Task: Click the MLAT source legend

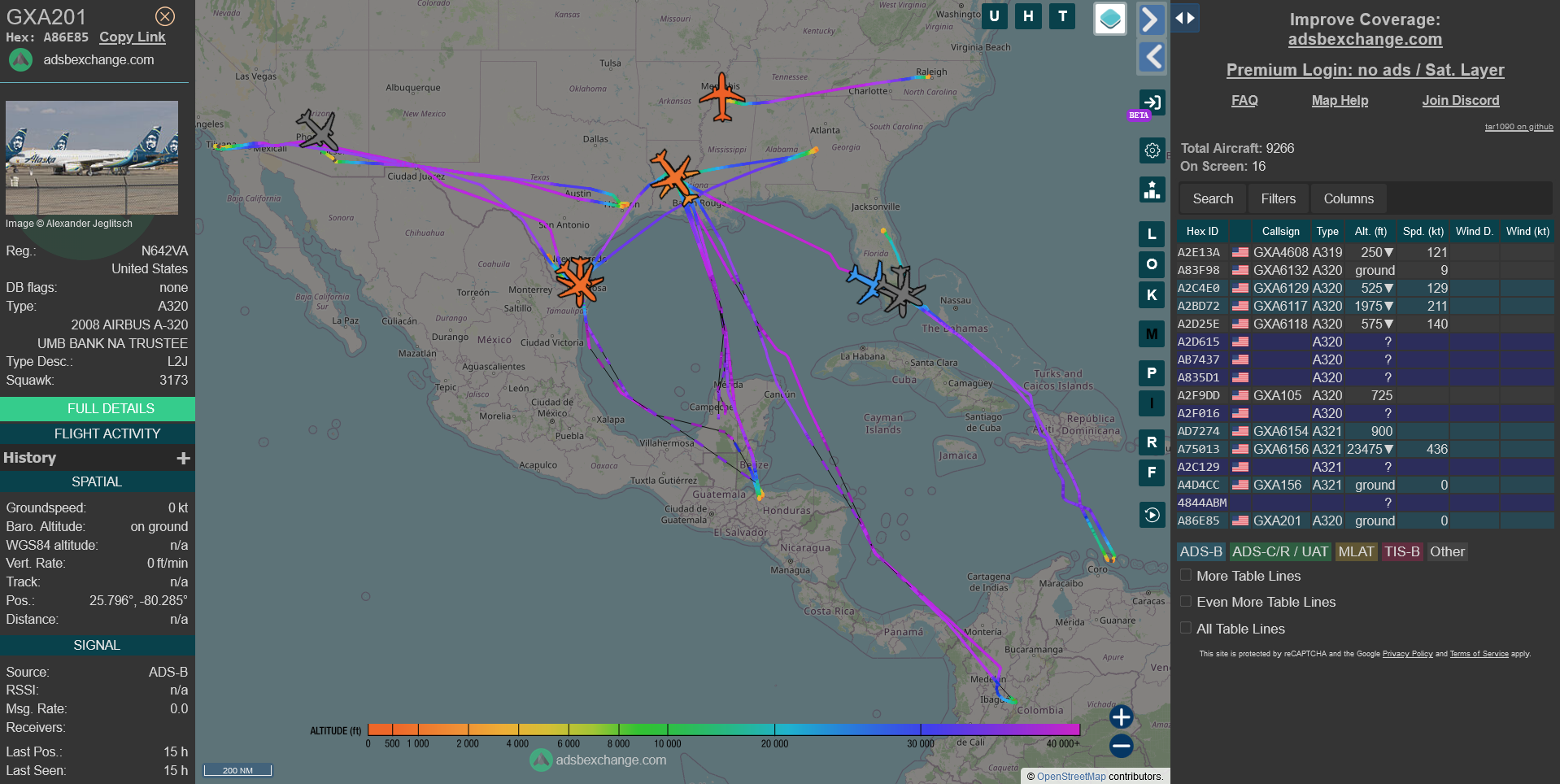Action: (1356, 552)
